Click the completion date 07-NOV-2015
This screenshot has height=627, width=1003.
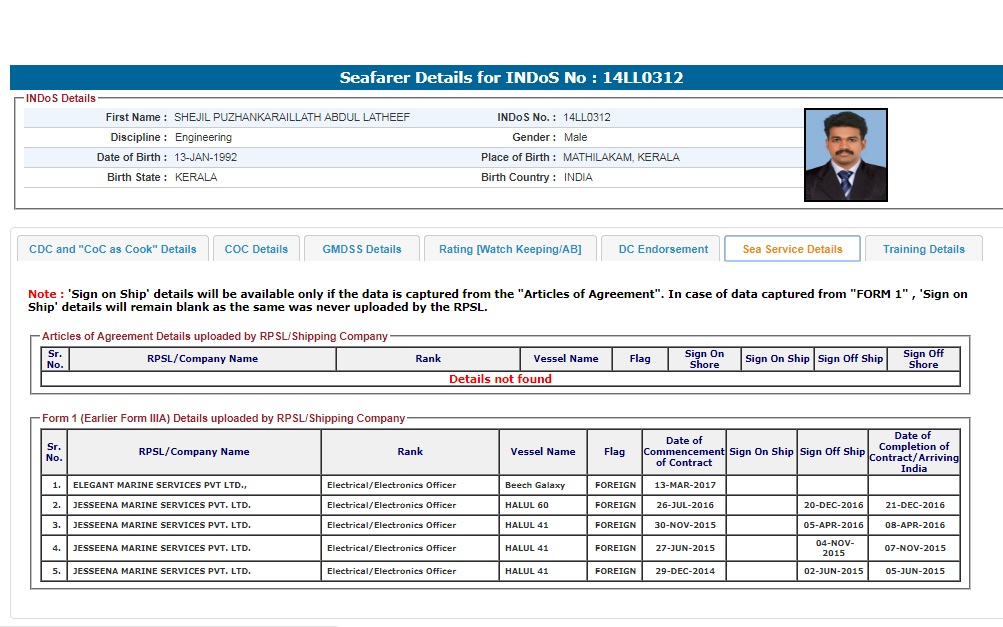tap(915, 548)
